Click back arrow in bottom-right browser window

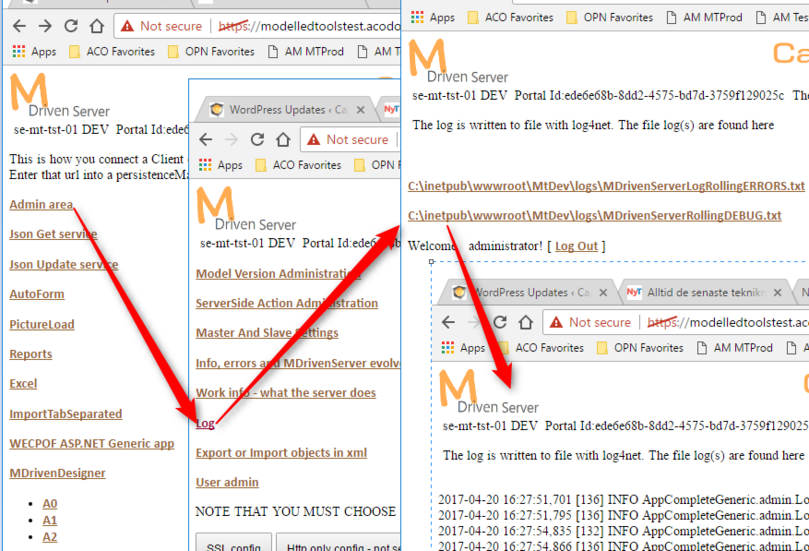(x=448, y=322)
